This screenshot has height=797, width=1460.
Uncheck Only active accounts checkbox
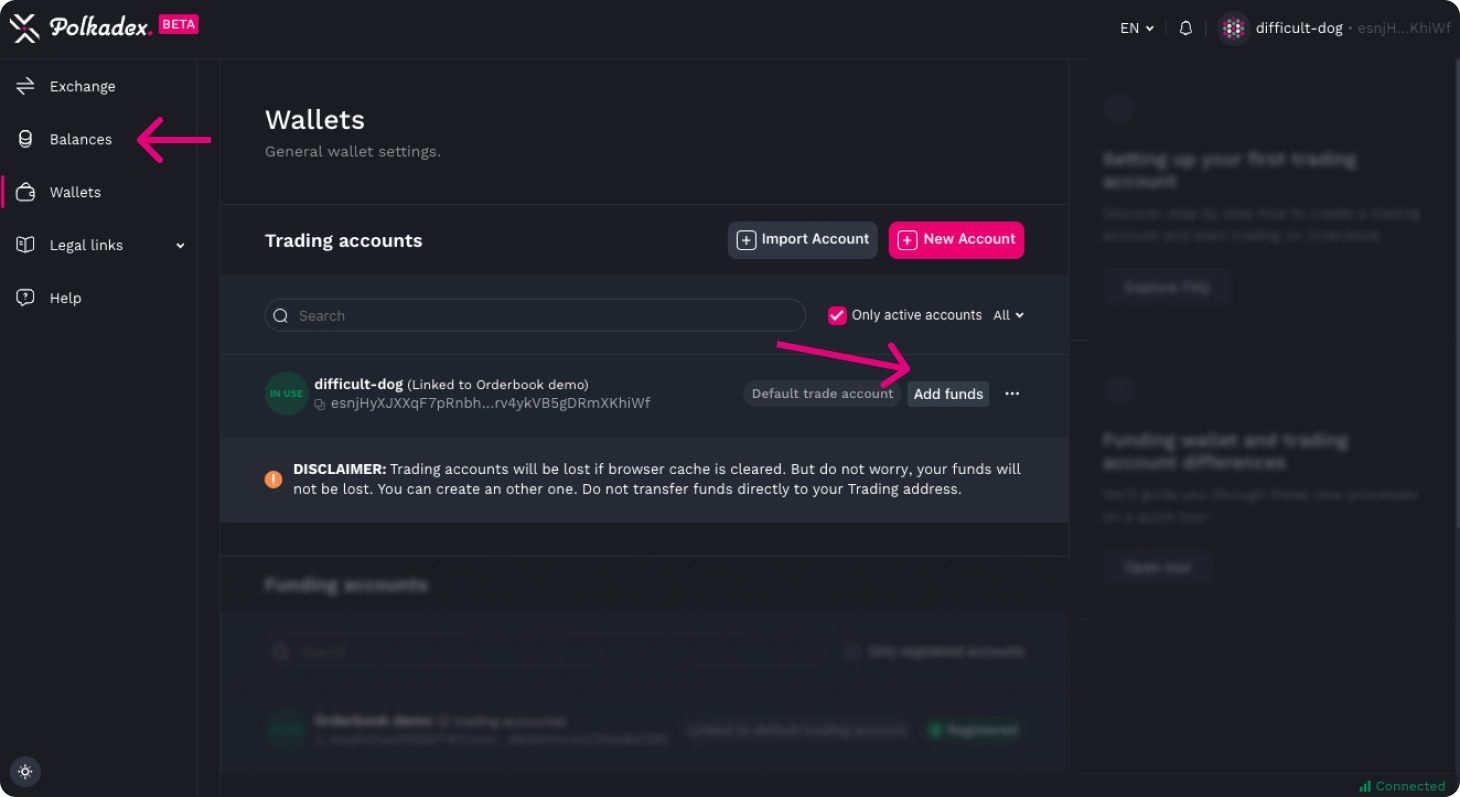[837, 316]
